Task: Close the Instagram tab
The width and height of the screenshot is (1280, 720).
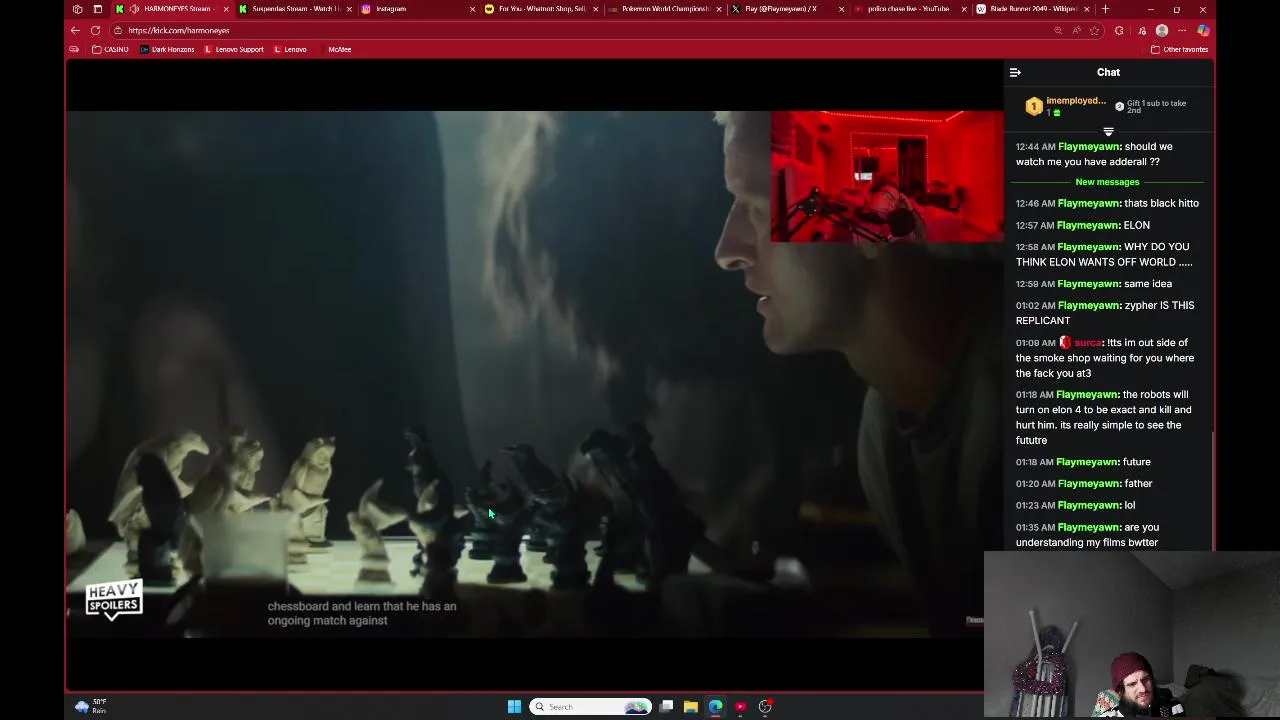Action: tap(472, 9)
